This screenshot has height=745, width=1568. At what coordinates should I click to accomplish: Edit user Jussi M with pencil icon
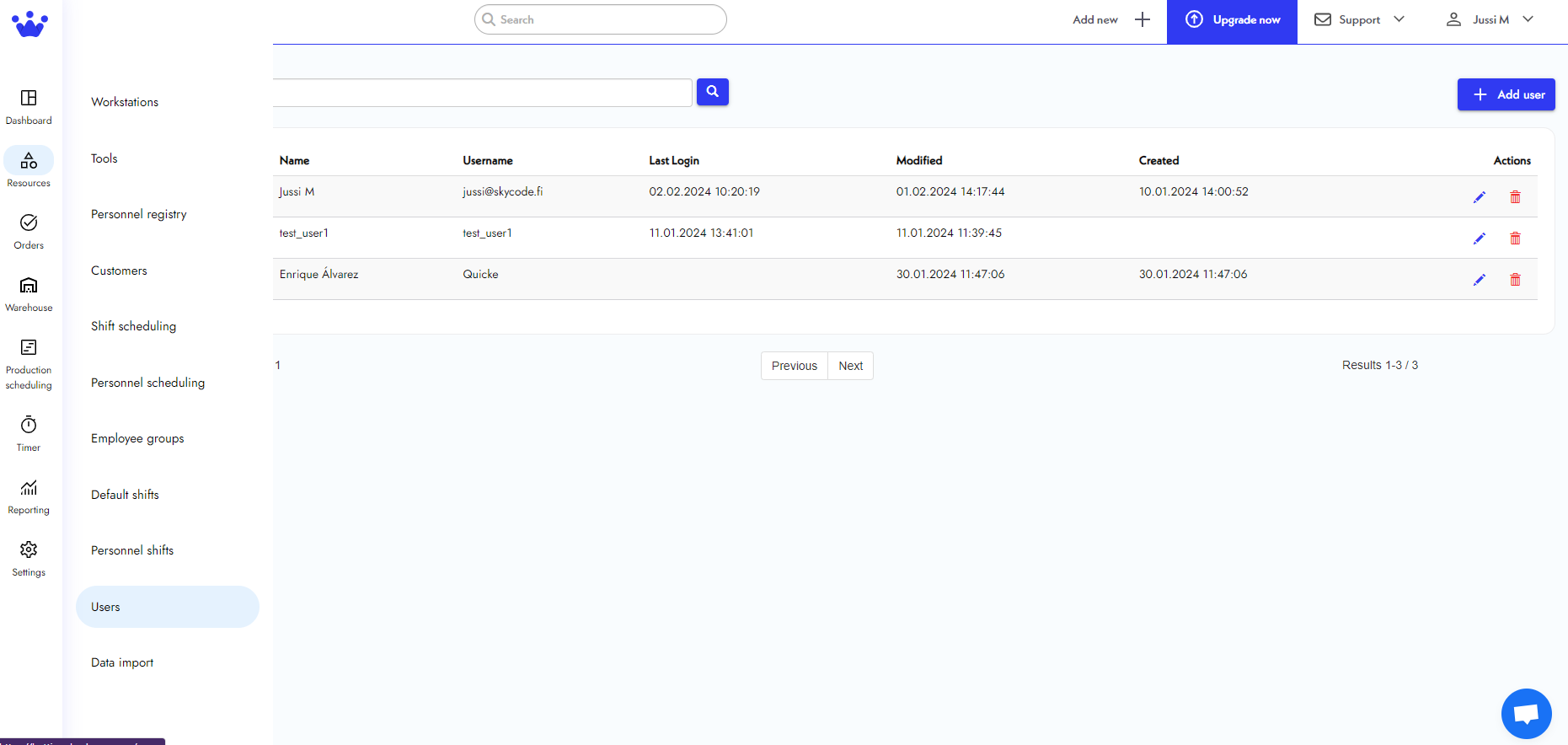[x=1479, y=197]
